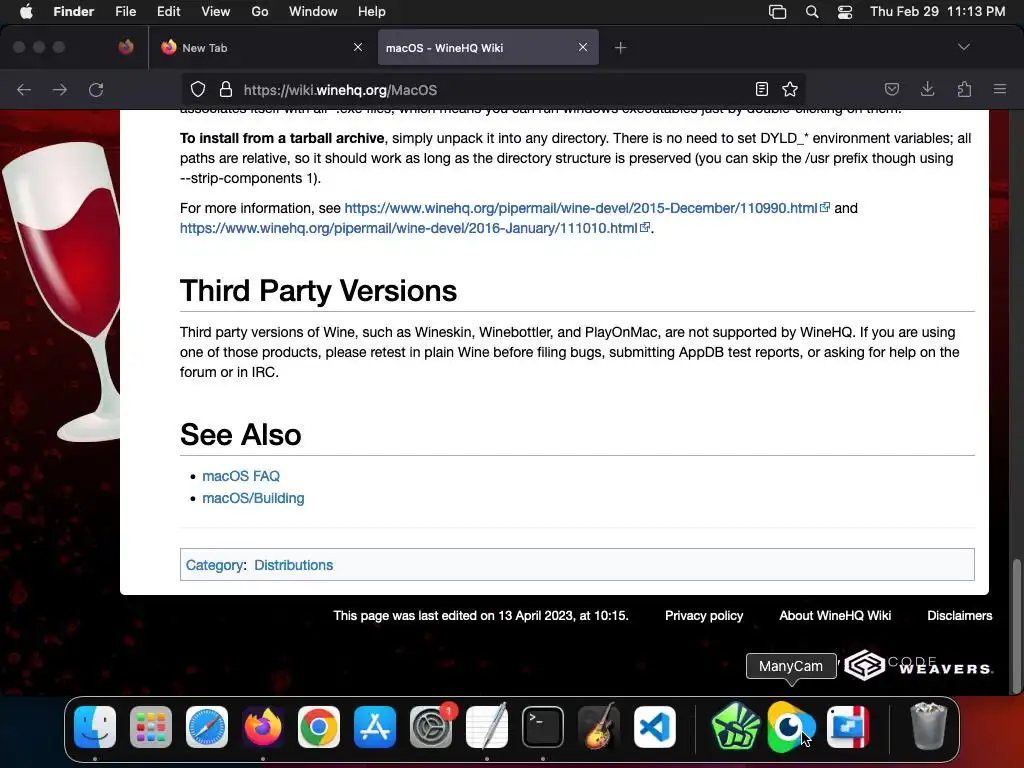Open the macOS/Building link

(253, 498)
